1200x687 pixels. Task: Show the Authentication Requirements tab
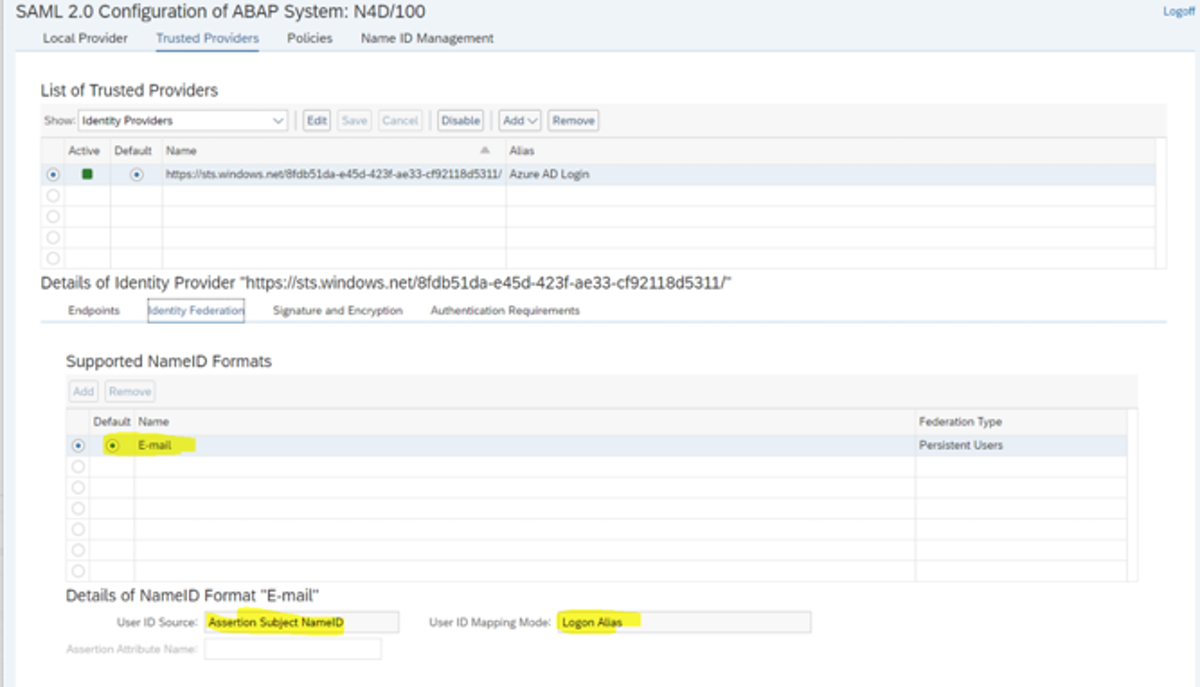[x=504, y=311]
